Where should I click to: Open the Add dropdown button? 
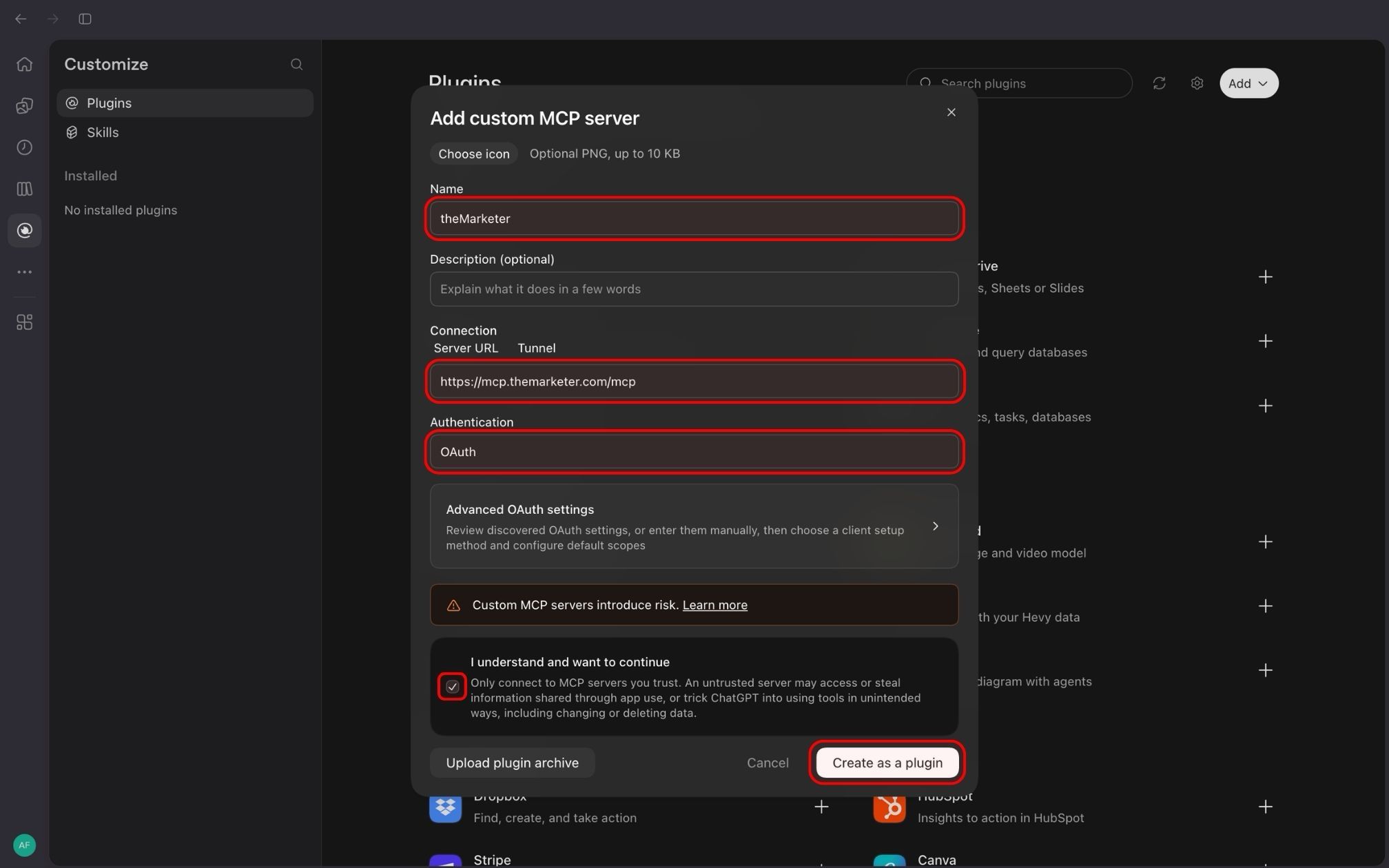pyautogui.click(x=1248, y=83)
